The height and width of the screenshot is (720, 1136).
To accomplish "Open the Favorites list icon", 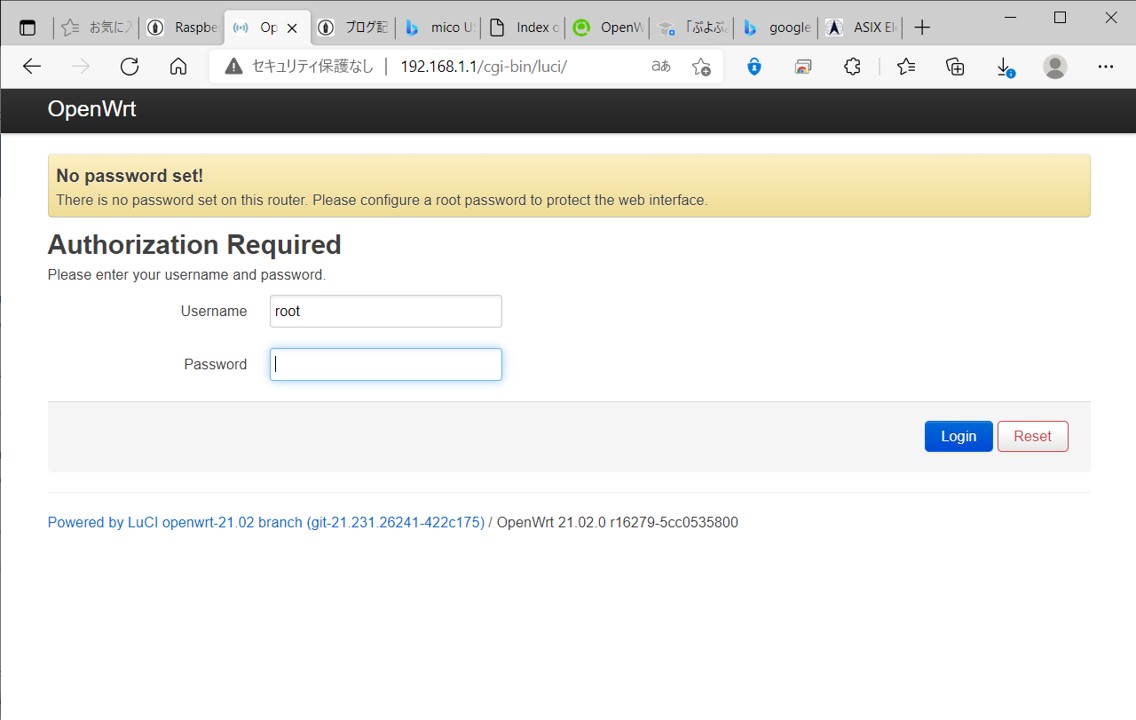I will coord(906,67).
